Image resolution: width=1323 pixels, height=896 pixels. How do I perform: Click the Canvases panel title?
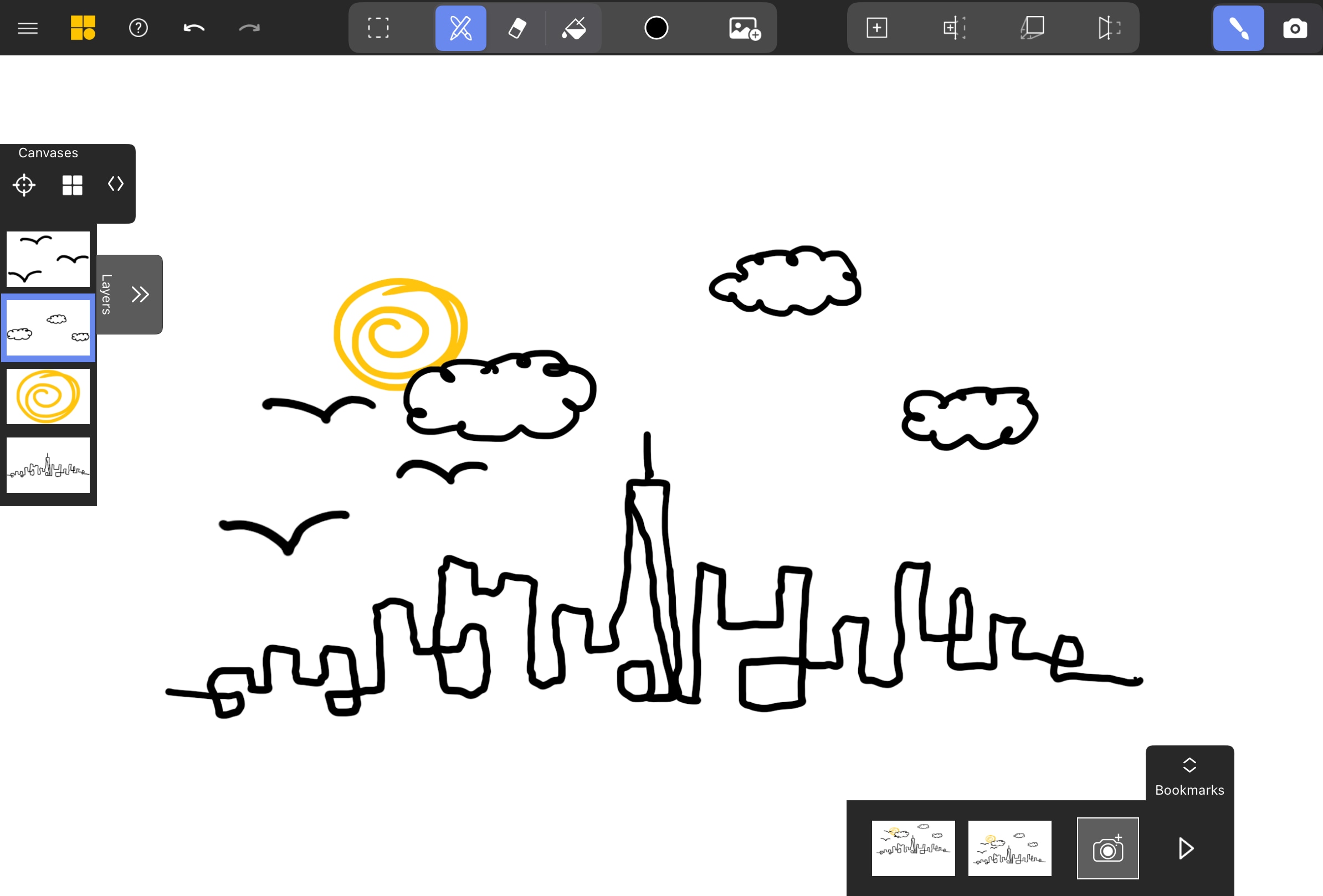(48, 153)
